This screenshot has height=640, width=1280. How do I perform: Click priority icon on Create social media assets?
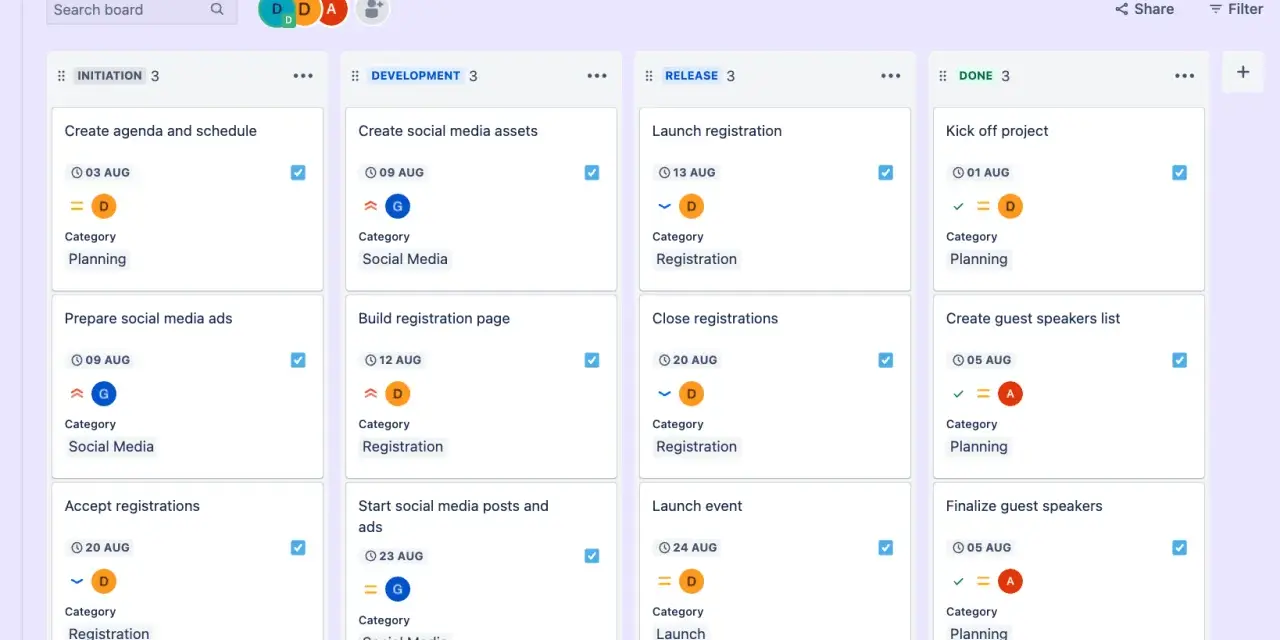[370, 207]
